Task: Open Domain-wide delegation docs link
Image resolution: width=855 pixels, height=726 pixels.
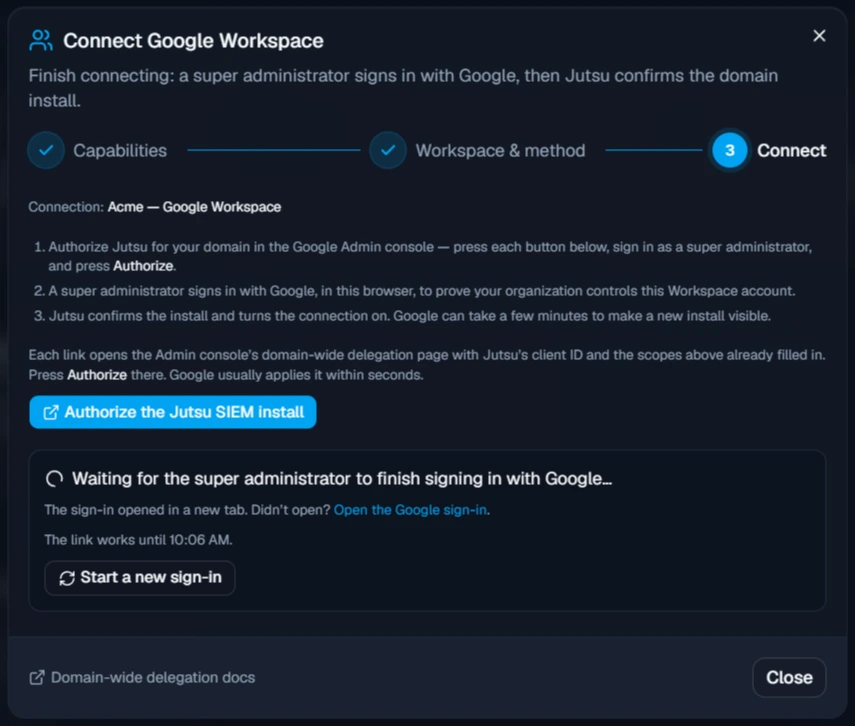Action: 142,677
